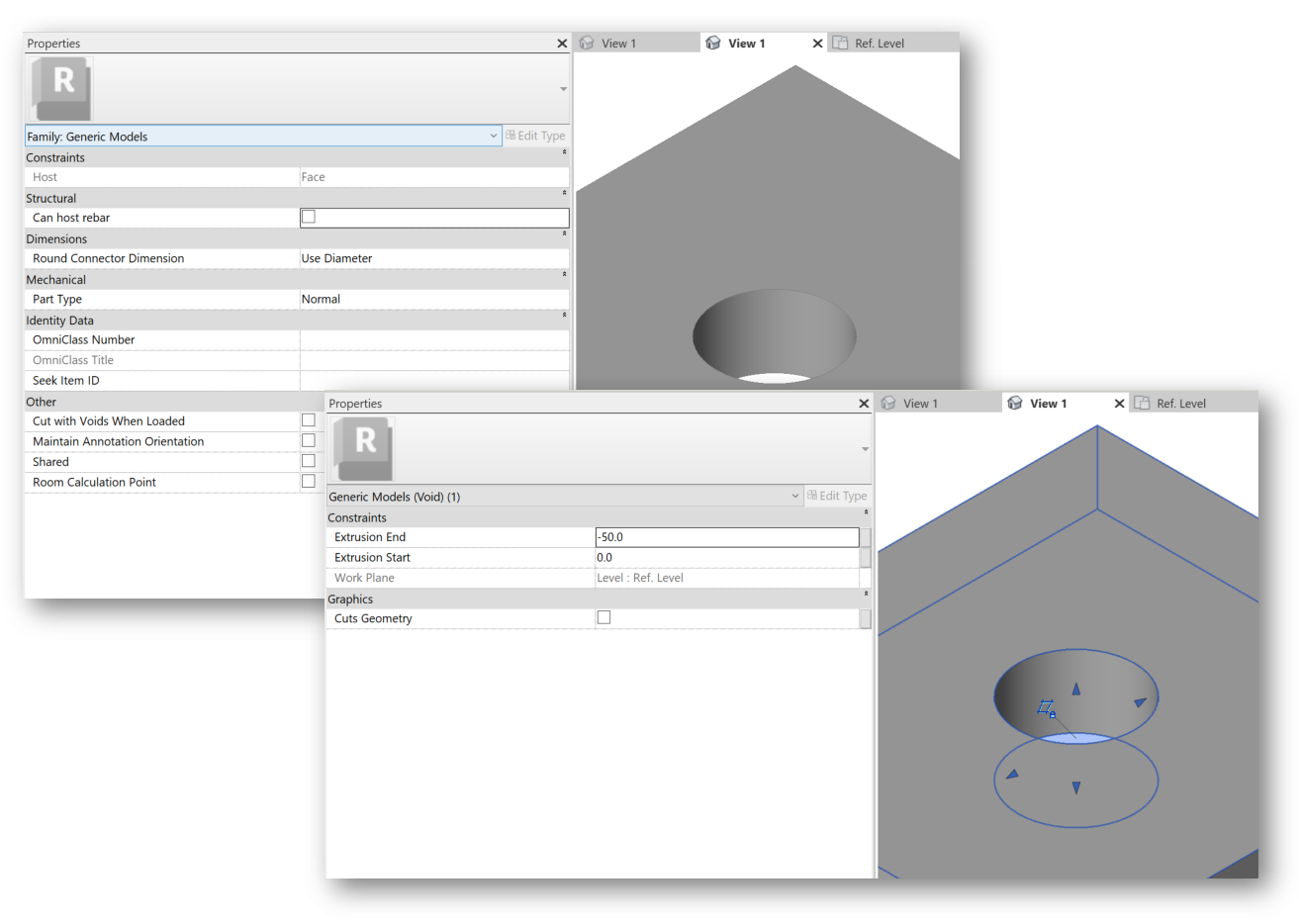The width and height of the screenshot is (1299, 924).
Task: Open the Generic Models (Void) selector dropdown
Action: 795,496
